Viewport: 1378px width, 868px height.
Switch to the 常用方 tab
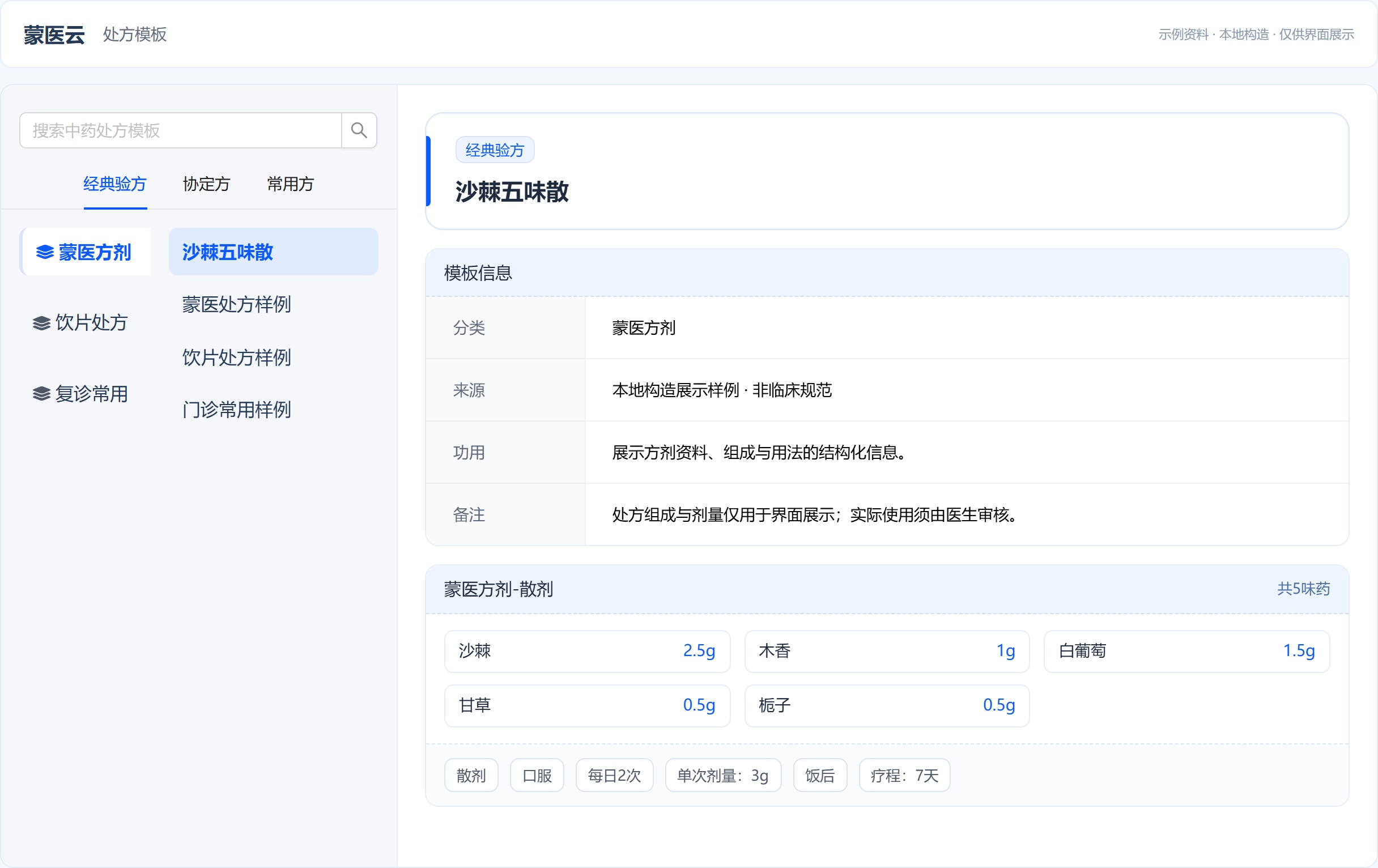tap(291, 184)
